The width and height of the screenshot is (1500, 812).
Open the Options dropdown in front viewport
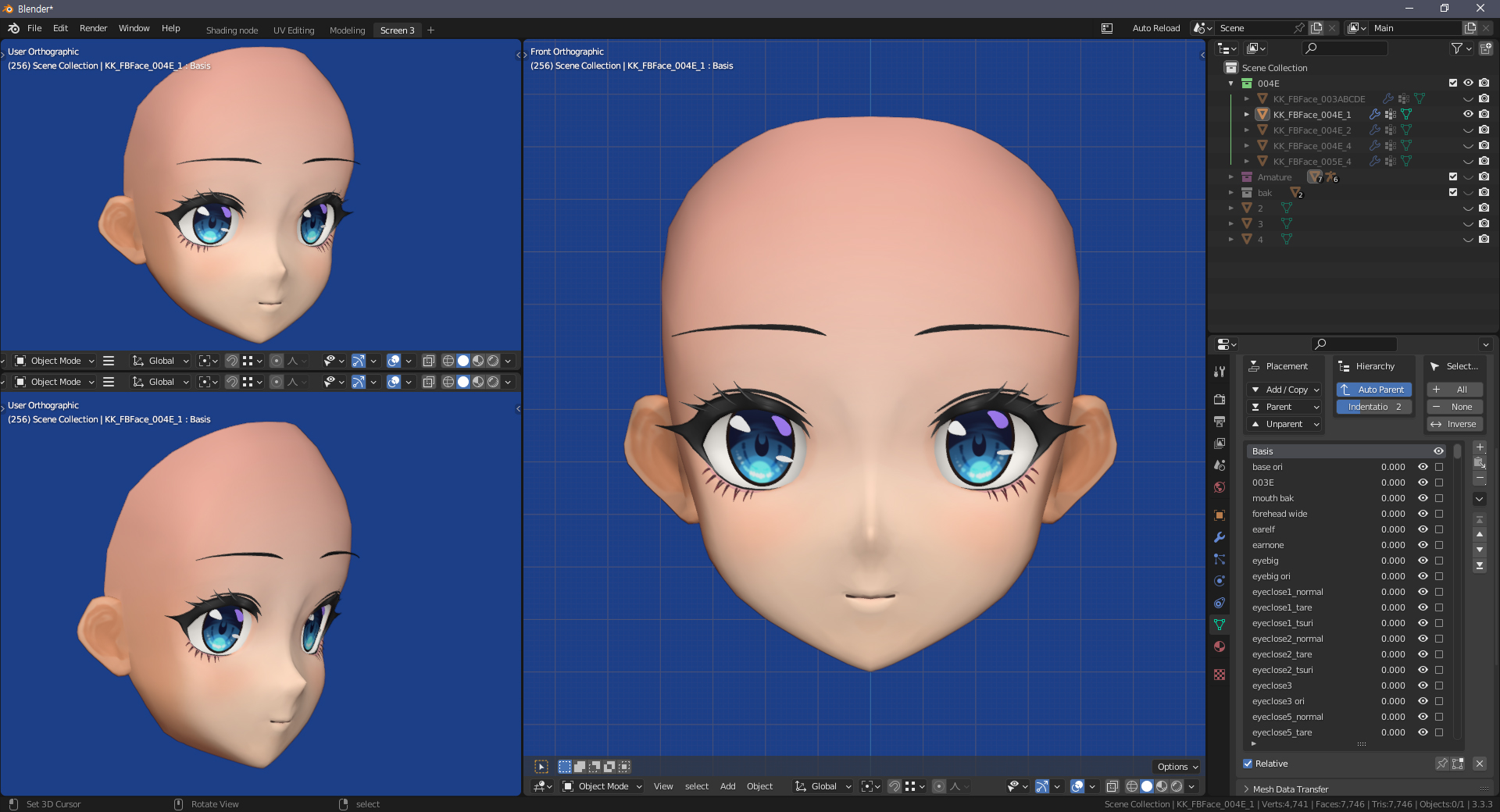pyautogui.click(x=1177, y=767)
